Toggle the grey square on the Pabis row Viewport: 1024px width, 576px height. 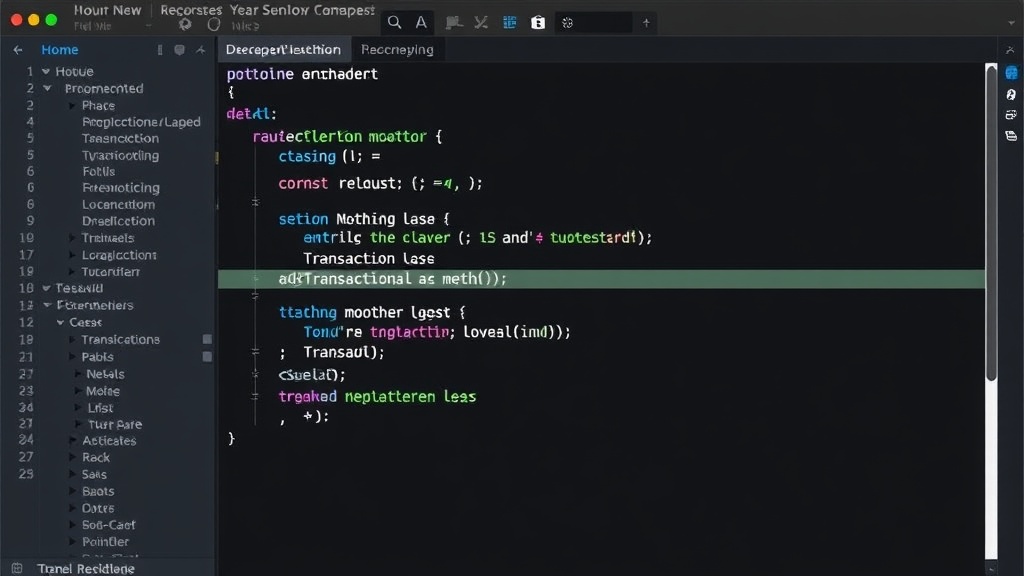207,357
